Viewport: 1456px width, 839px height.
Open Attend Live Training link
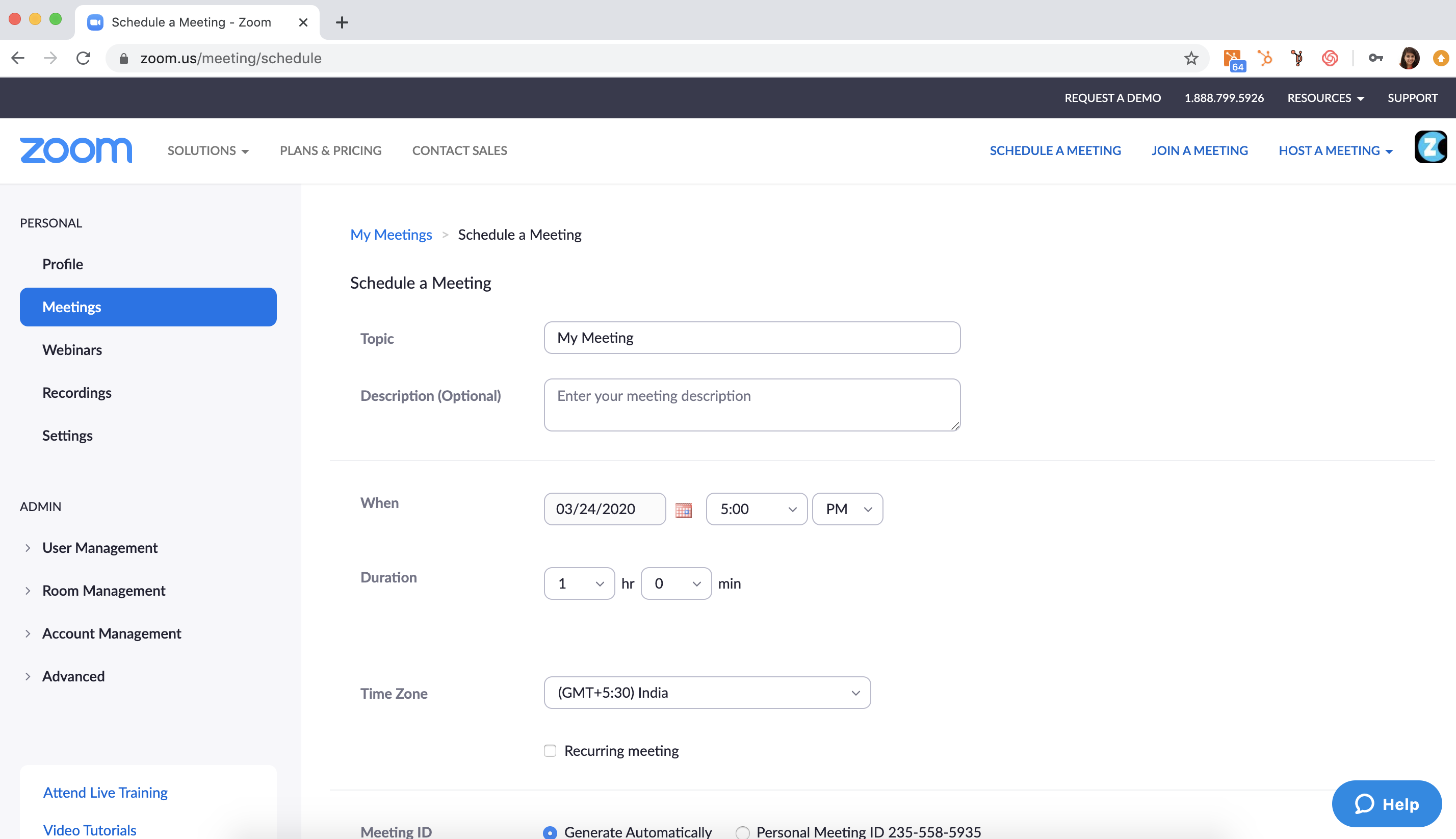coord(106,792)
